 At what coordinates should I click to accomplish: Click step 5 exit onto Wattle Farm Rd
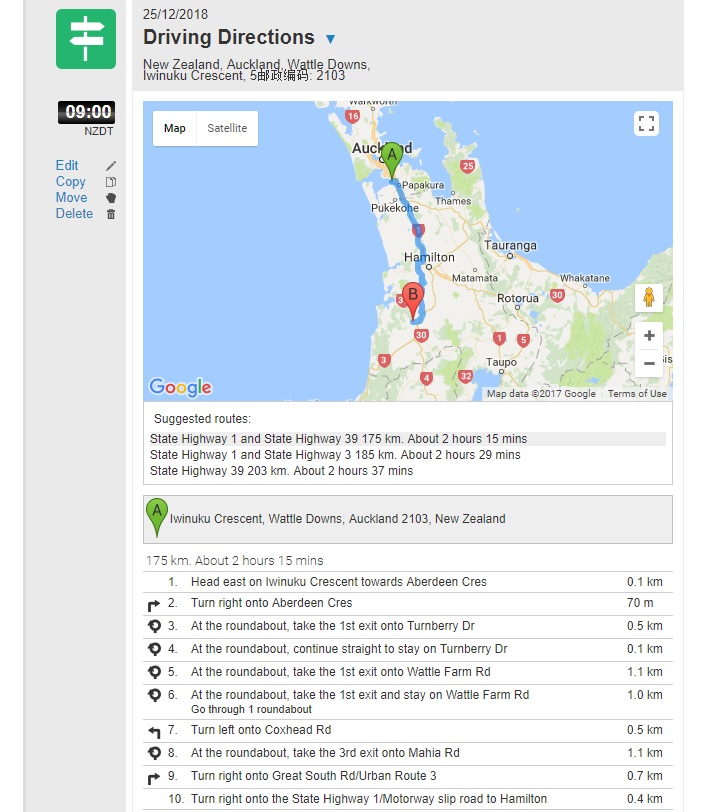pos(408,672)
